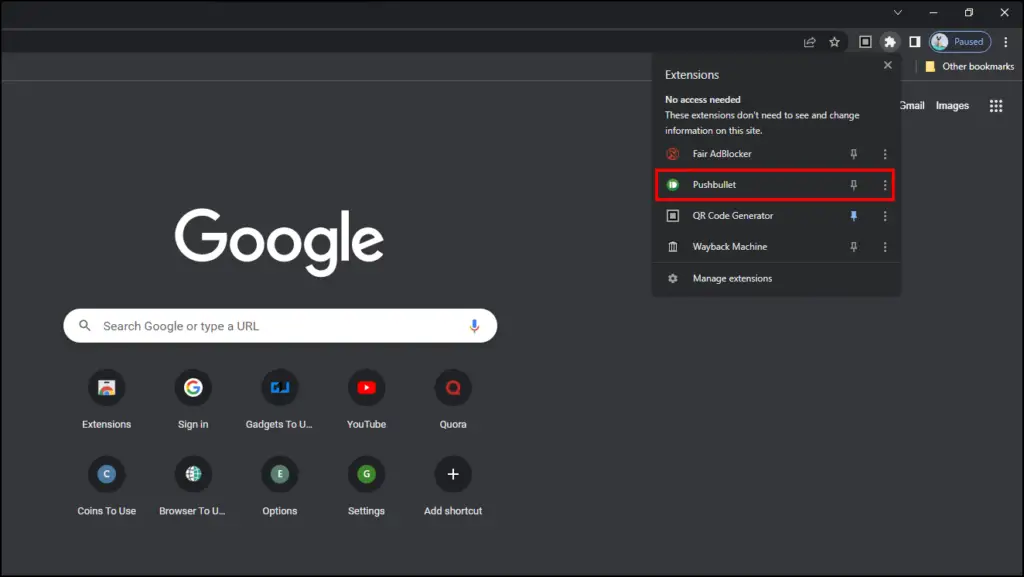Open the tab search chevron in title bar
The image size is (1024, 577).
[898, 12]
